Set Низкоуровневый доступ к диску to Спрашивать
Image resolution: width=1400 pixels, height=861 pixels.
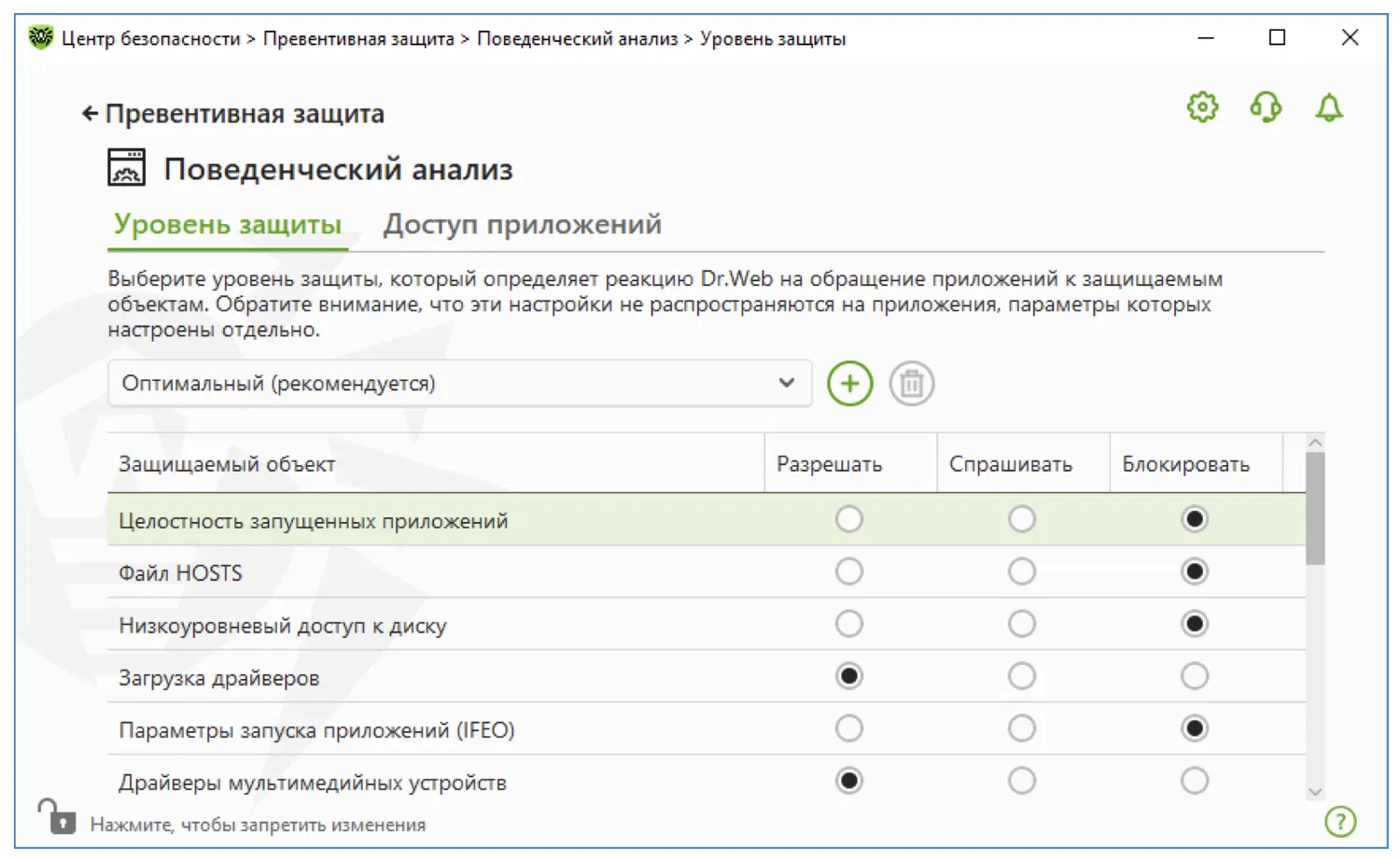[1022, 624]
